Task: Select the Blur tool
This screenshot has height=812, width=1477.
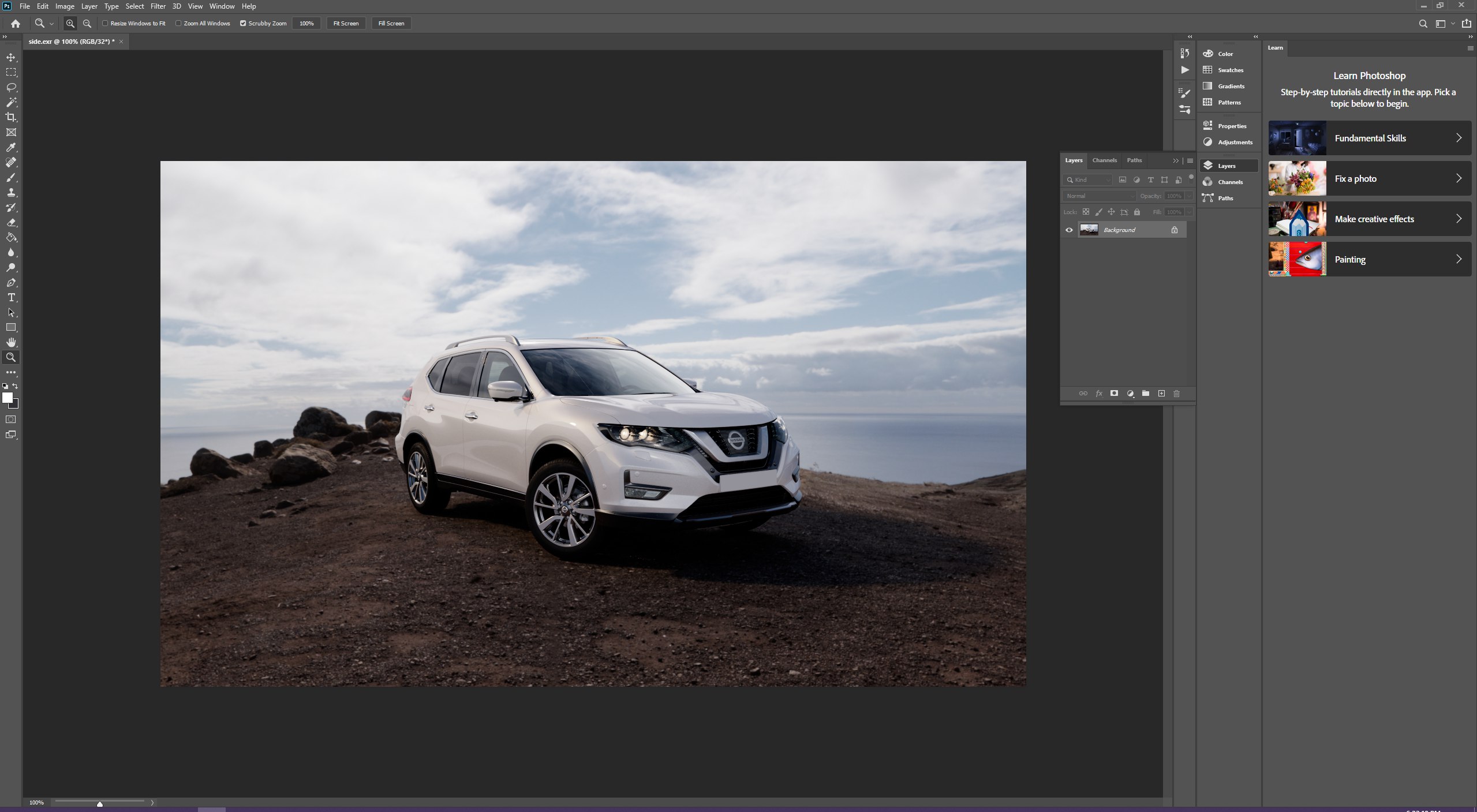Action: click(11, 253)
